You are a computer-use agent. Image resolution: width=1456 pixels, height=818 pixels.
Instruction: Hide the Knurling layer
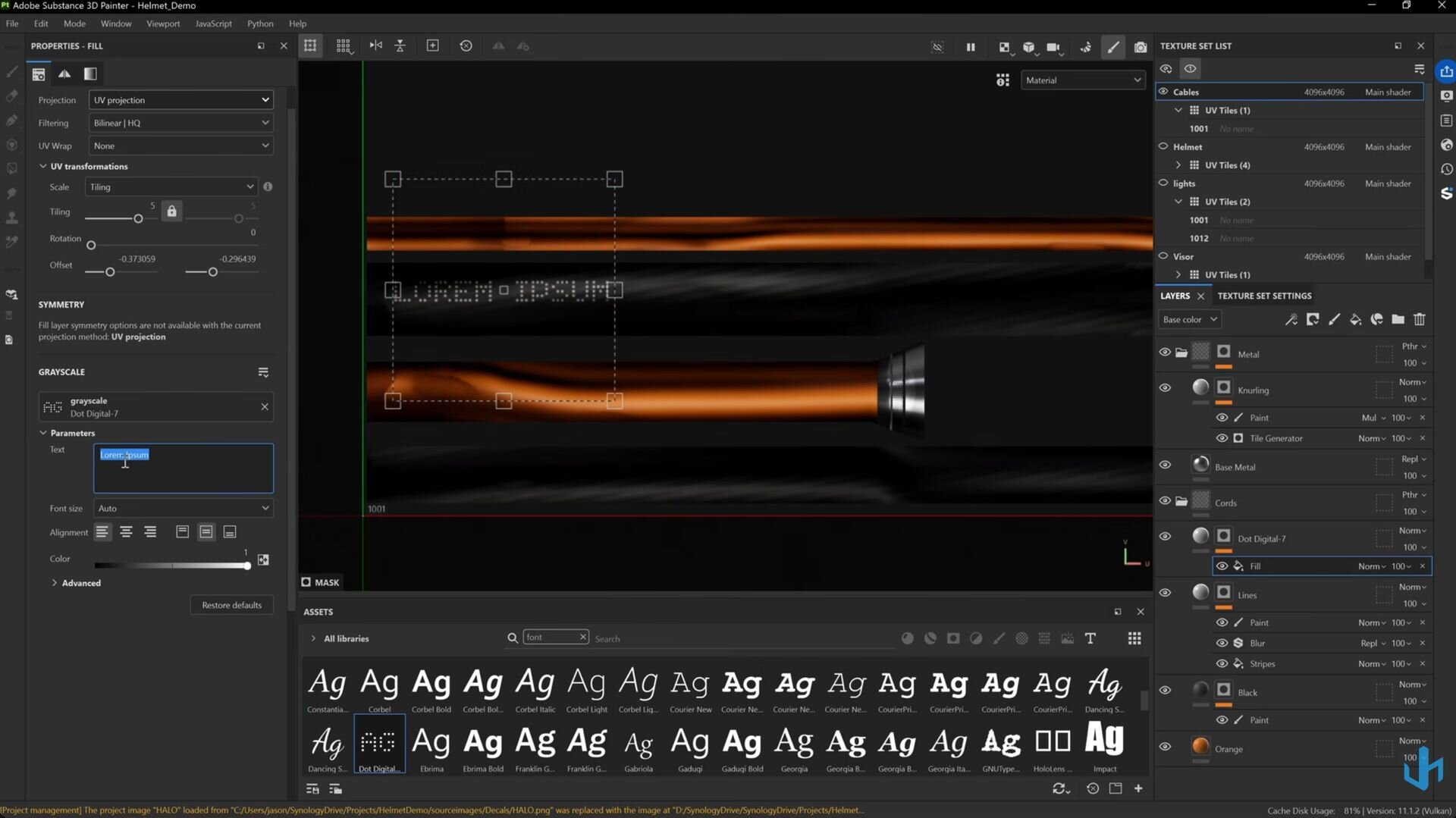(1165, 388)
